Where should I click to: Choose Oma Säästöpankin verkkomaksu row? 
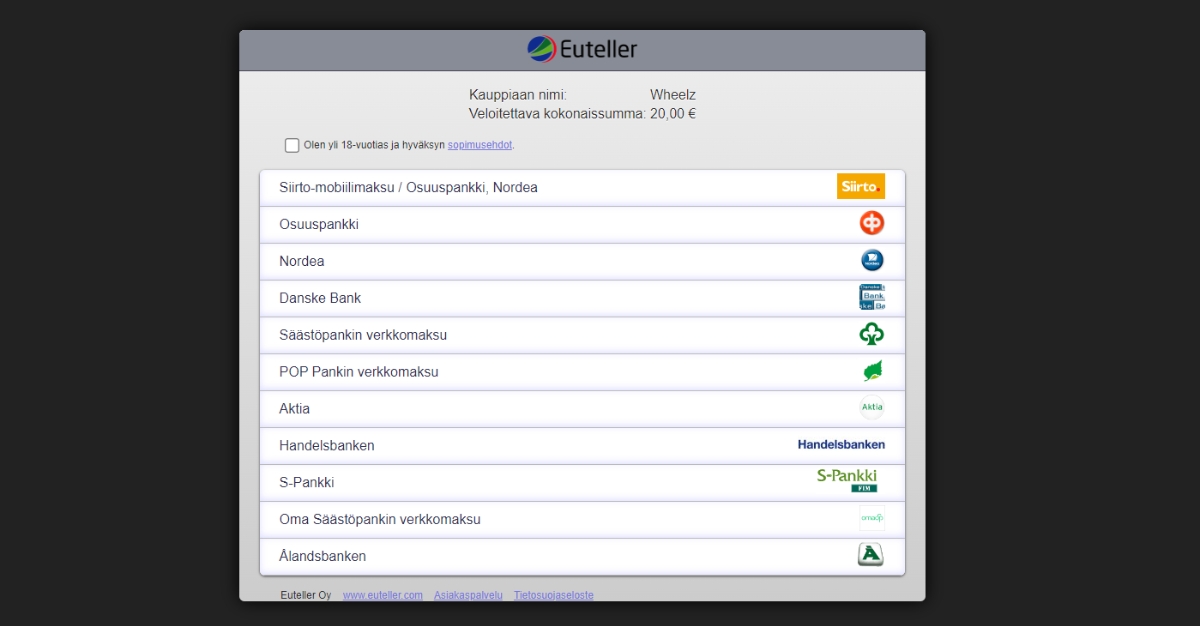[x=582, y=520]
